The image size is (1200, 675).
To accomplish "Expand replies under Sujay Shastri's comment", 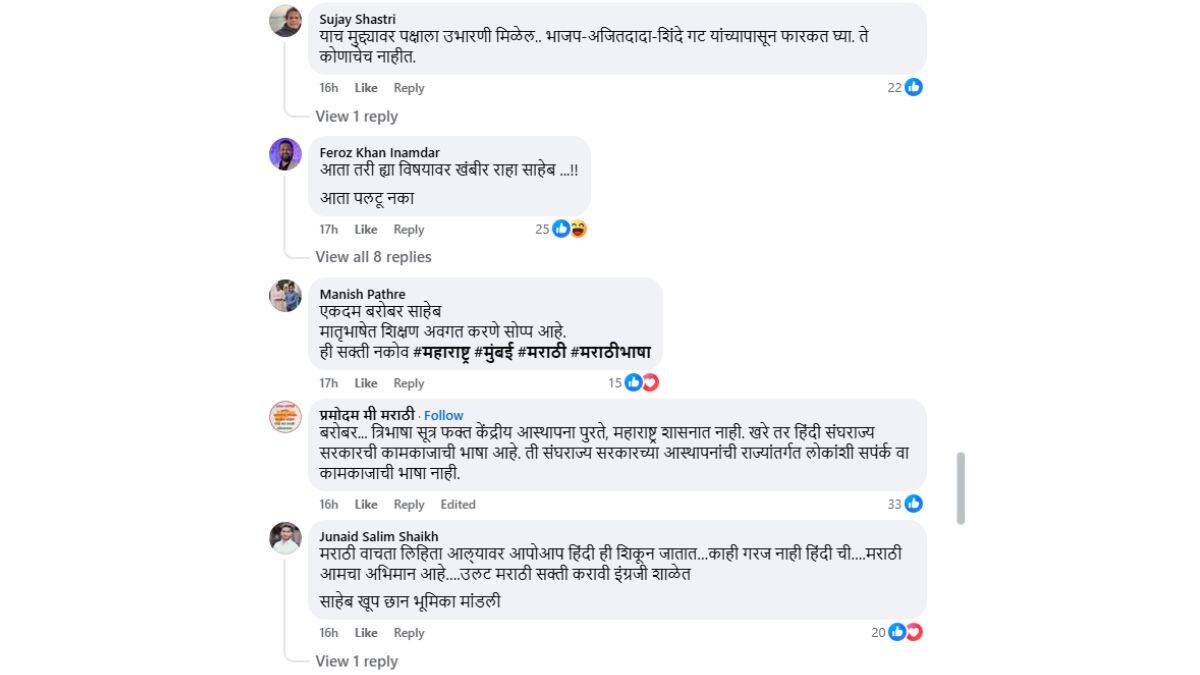I will pos(356,116).
